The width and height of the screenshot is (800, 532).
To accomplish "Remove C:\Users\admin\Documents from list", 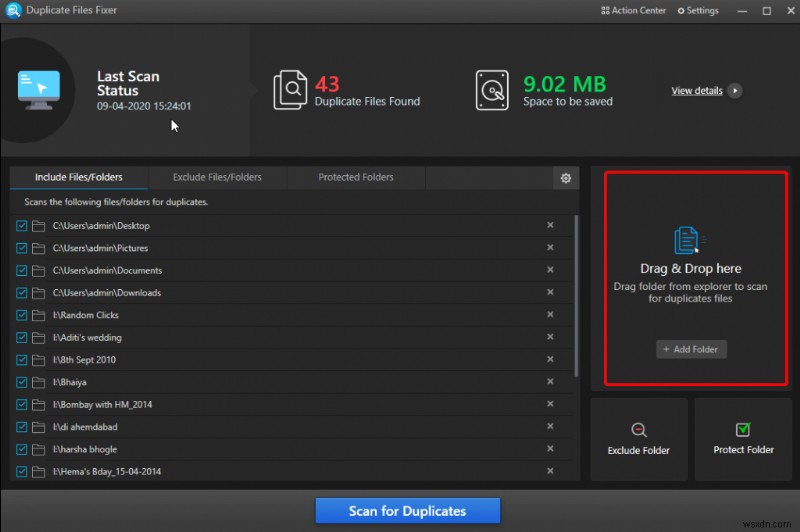I will tap(550, 270).
